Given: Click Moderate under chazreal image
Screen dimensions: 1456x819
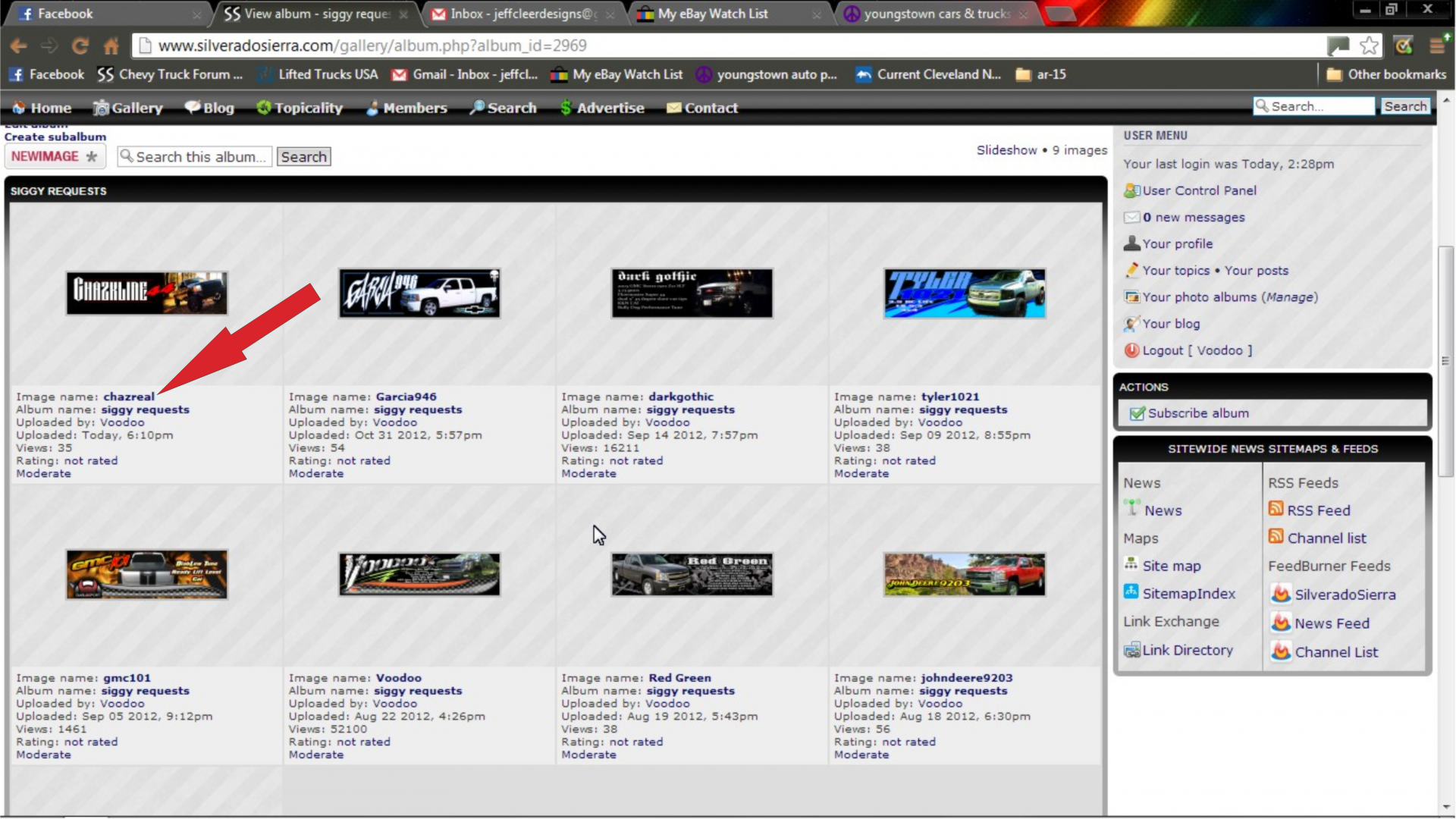Looking at the screenshot, I should point(43,473).
